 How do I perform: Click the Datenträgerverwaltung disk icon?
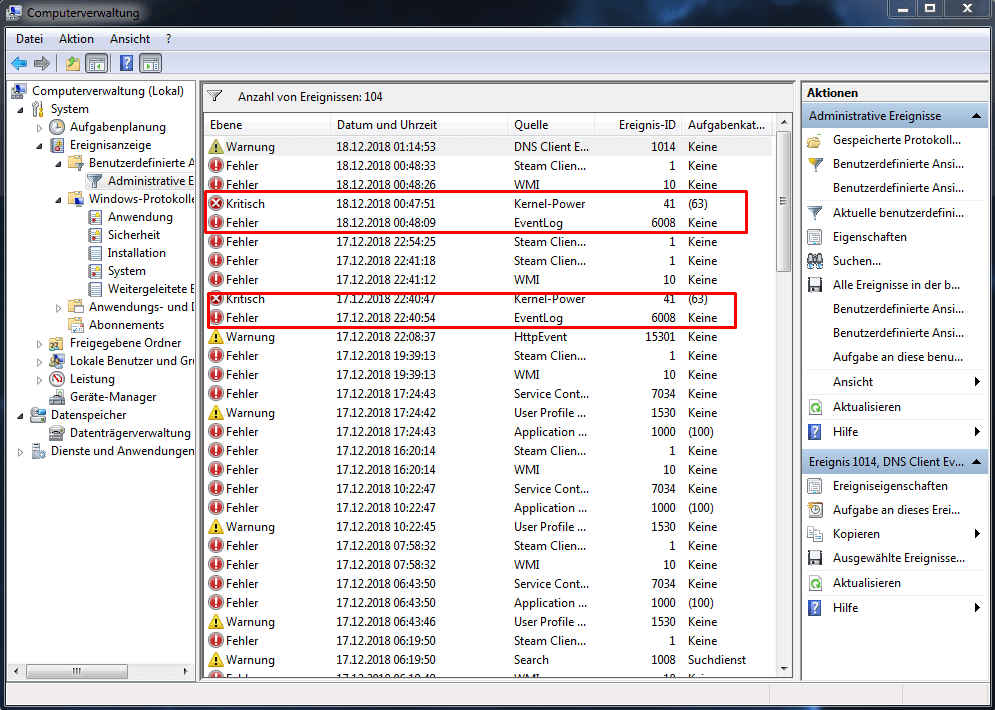click(57, 433)
